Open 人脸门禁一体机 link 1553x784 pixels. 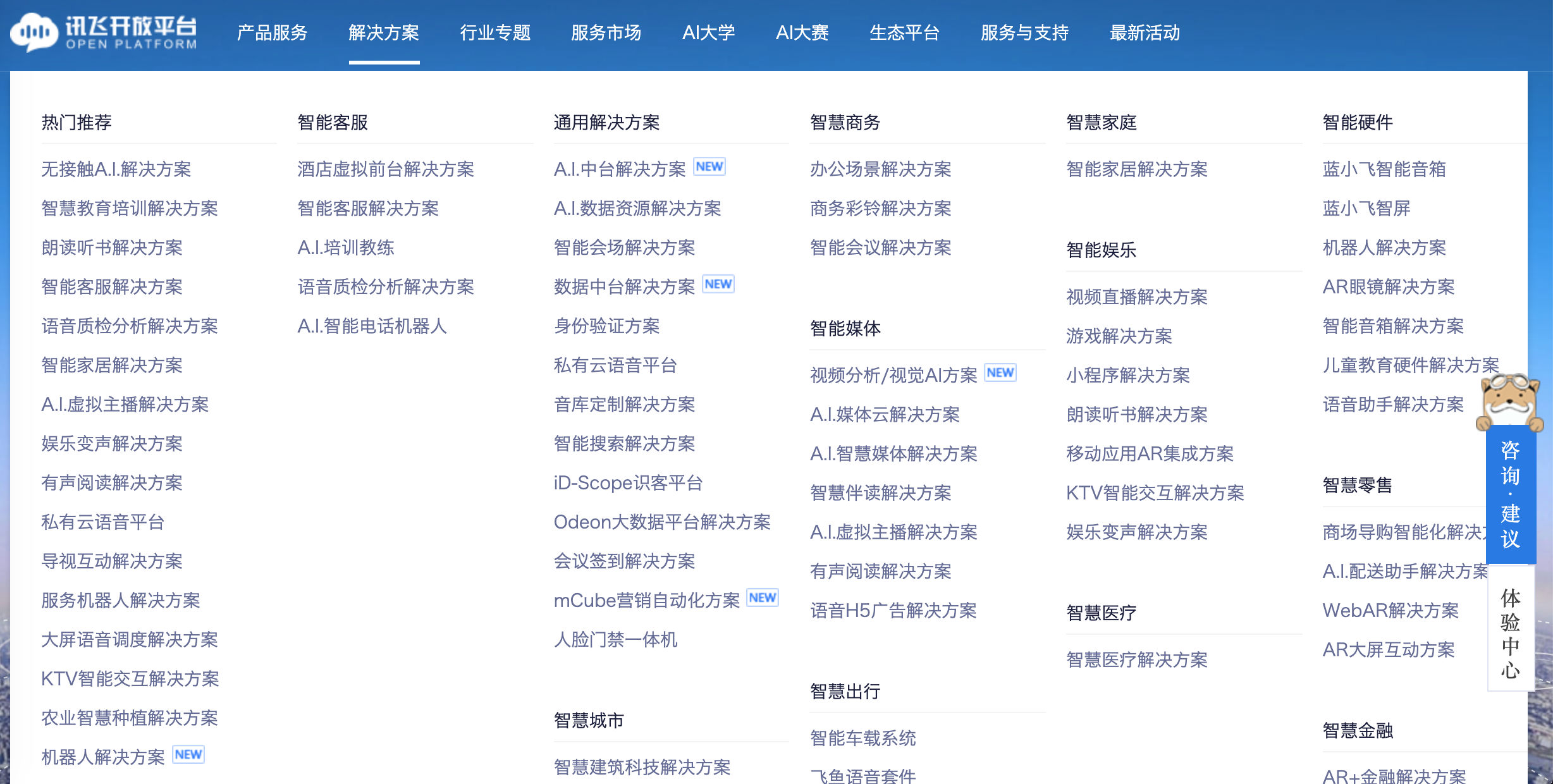click(x=616, y=640)
